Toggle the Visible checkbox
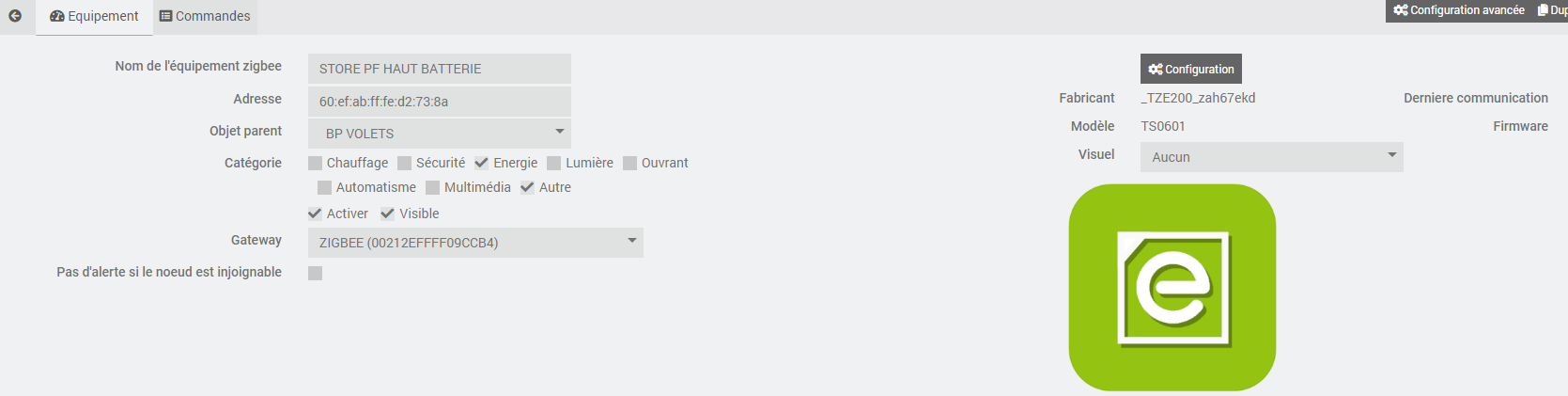The image size is (1568, 396). coord(388,214)
